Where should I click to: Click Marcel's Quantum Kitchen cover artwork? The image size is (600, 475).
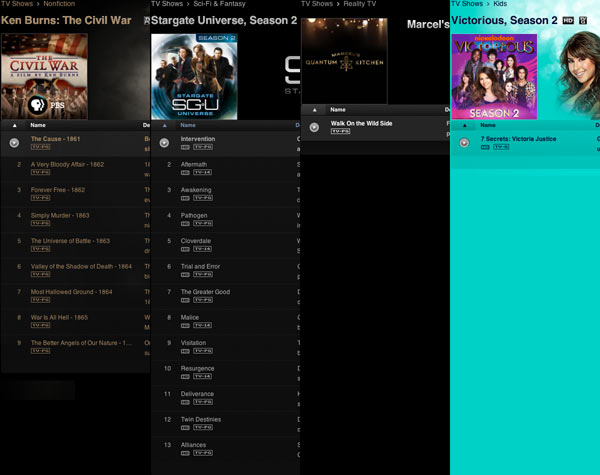344,60
